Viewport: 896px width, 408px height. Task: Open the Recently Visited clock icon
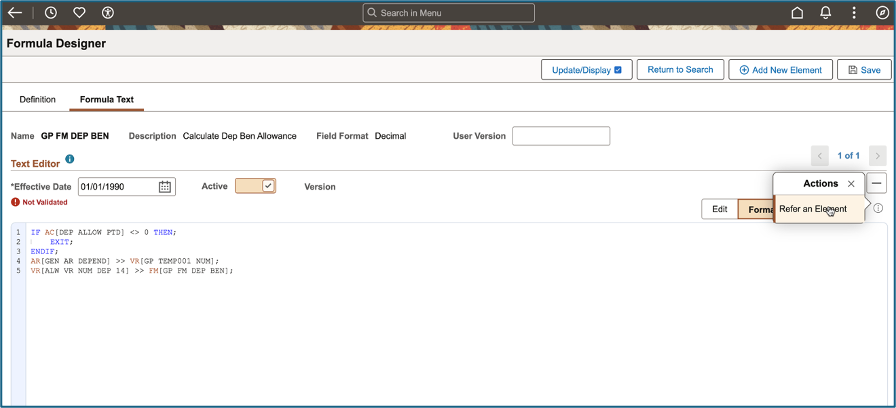pos(51,13)
